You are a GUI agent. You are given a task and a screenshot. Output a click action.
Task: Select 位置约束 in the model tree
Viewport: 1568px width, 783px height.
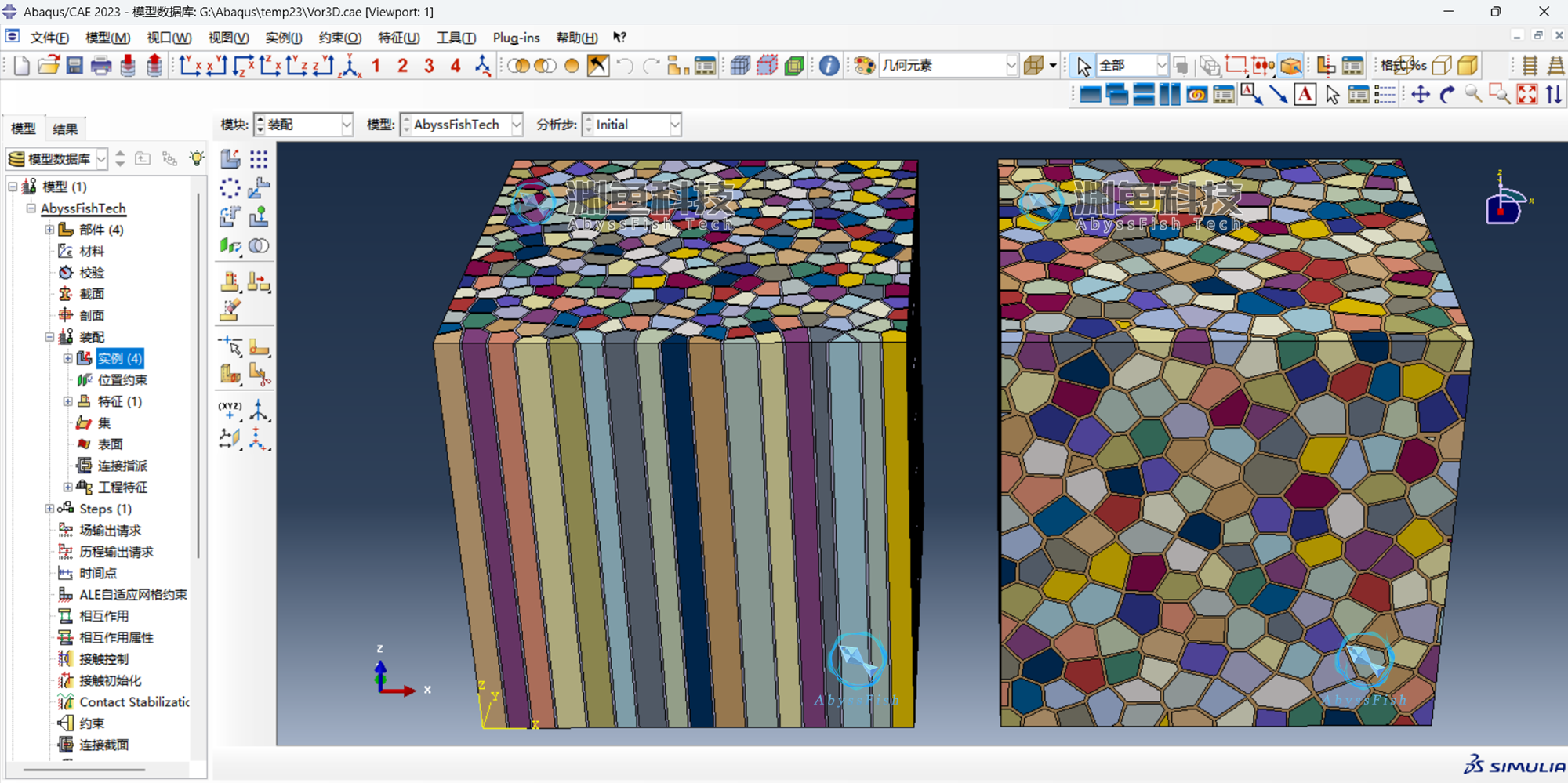coord(122,380)
